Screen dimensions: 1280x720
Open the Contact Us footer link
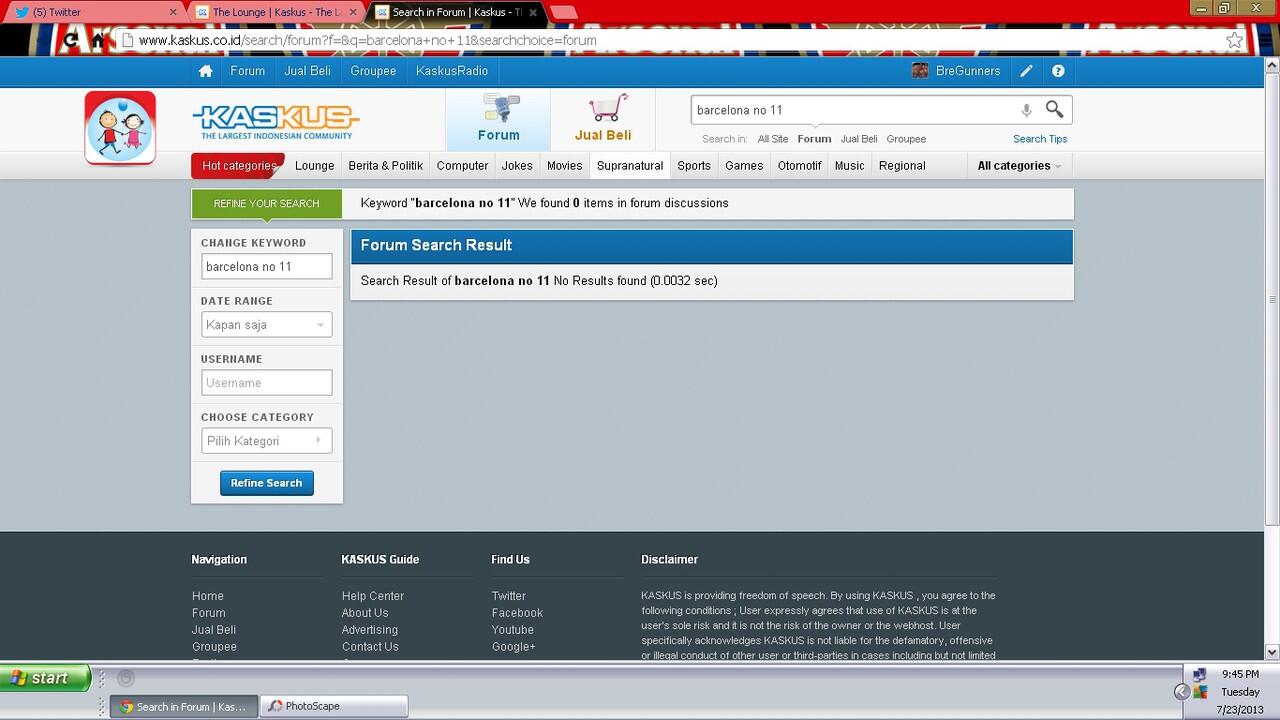click(370, 647)
